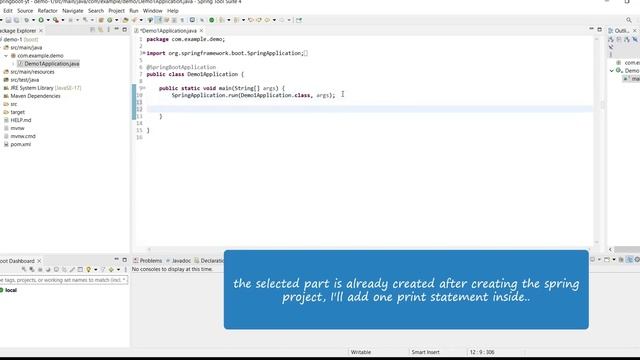Click the Run External Tools icon with red toolbox
The image size is (640, 360).
tap(56, 20)
